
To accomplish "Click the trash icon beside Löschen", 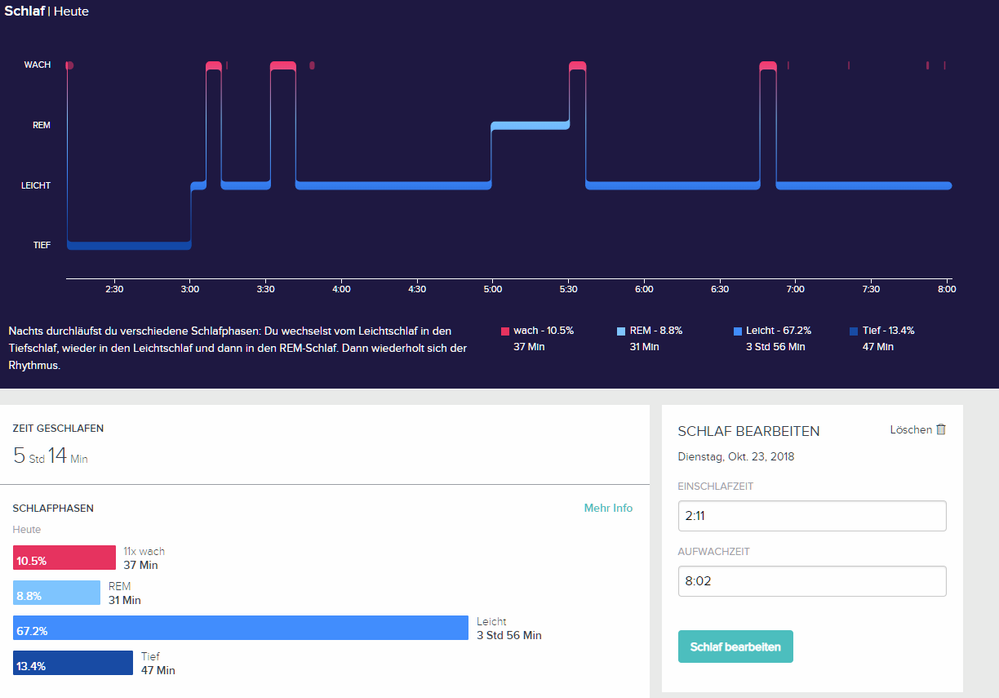I will coord(941,429).
